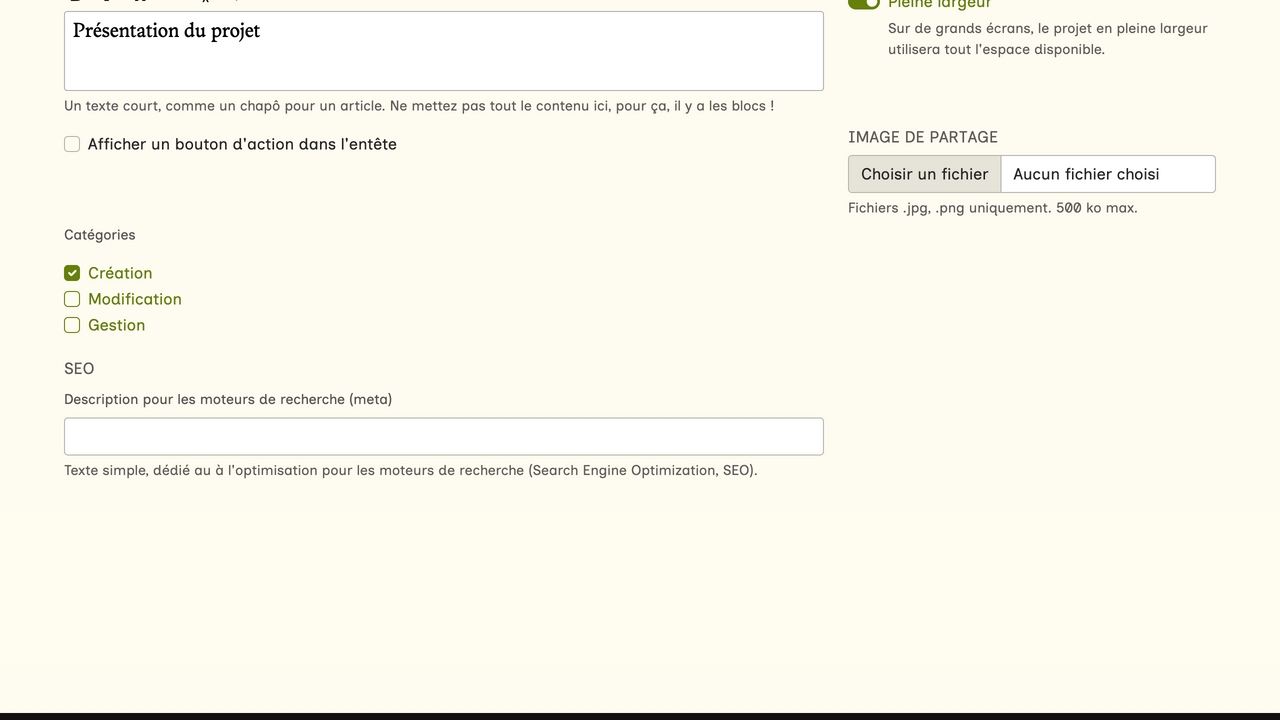
Task: Uncheck the Création category checkbox
Action: 72,273
